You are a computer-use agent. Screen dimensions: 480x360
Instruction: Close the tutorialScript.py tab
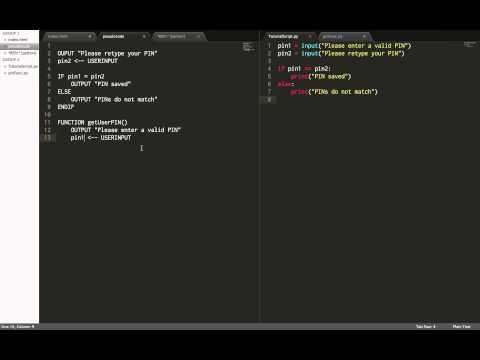[x=310, y=36]
